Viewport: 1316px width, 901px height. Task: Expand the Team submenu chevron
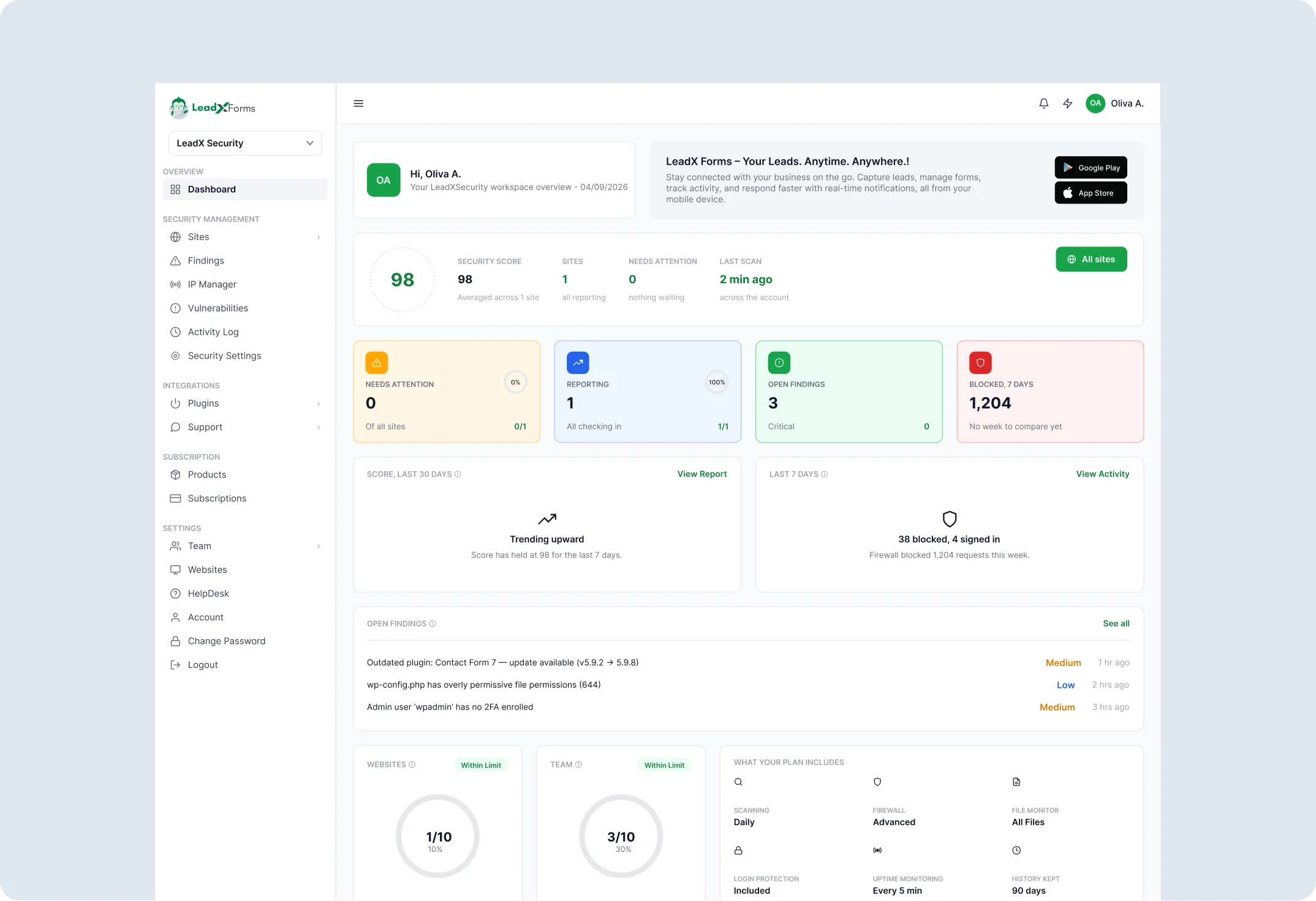(319, 547)
